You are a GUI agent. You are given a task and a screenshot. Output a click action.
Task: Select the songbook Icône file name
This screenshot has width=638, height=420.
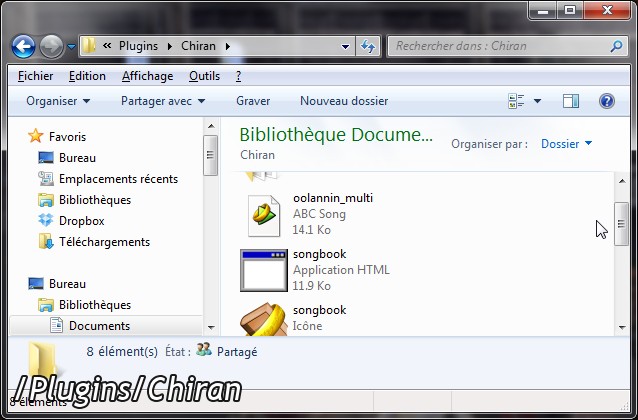click(319, 310)
